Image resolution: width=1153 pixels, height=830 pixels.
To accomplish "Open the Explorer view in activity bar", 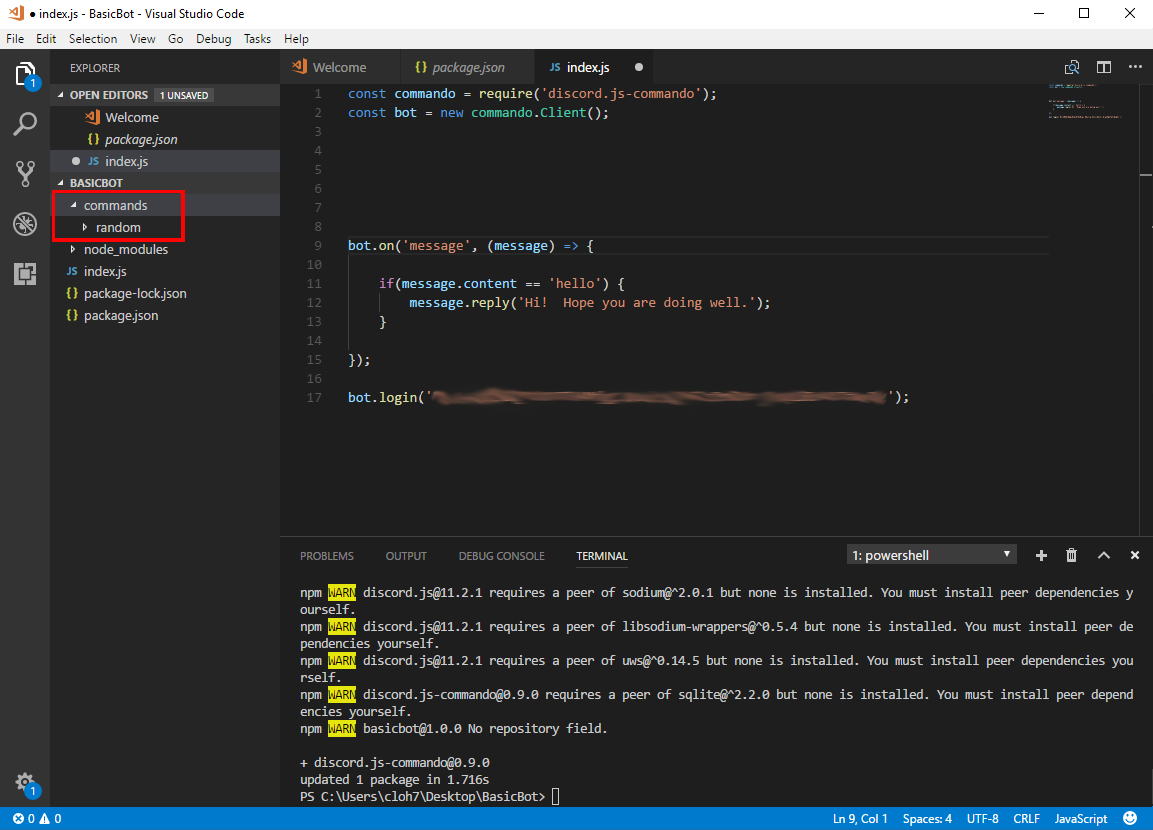I will [x=25, y=75].
